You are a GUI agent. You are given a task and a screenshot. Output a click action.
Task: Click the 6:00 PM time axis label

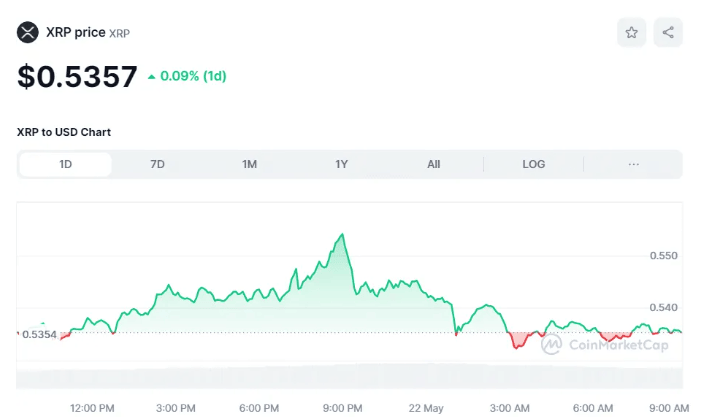coord(259,408)
